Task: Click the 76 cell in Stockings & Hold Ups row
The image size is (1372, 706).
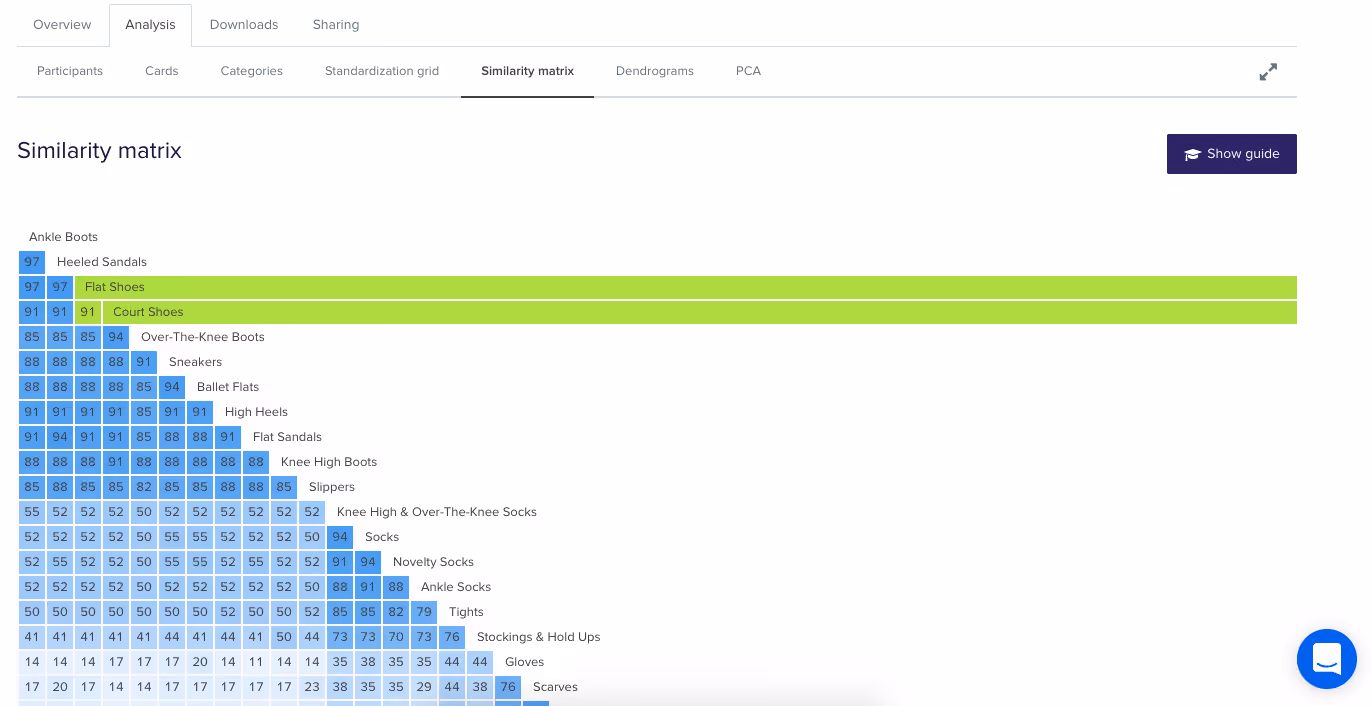Action: pos(452,637)
